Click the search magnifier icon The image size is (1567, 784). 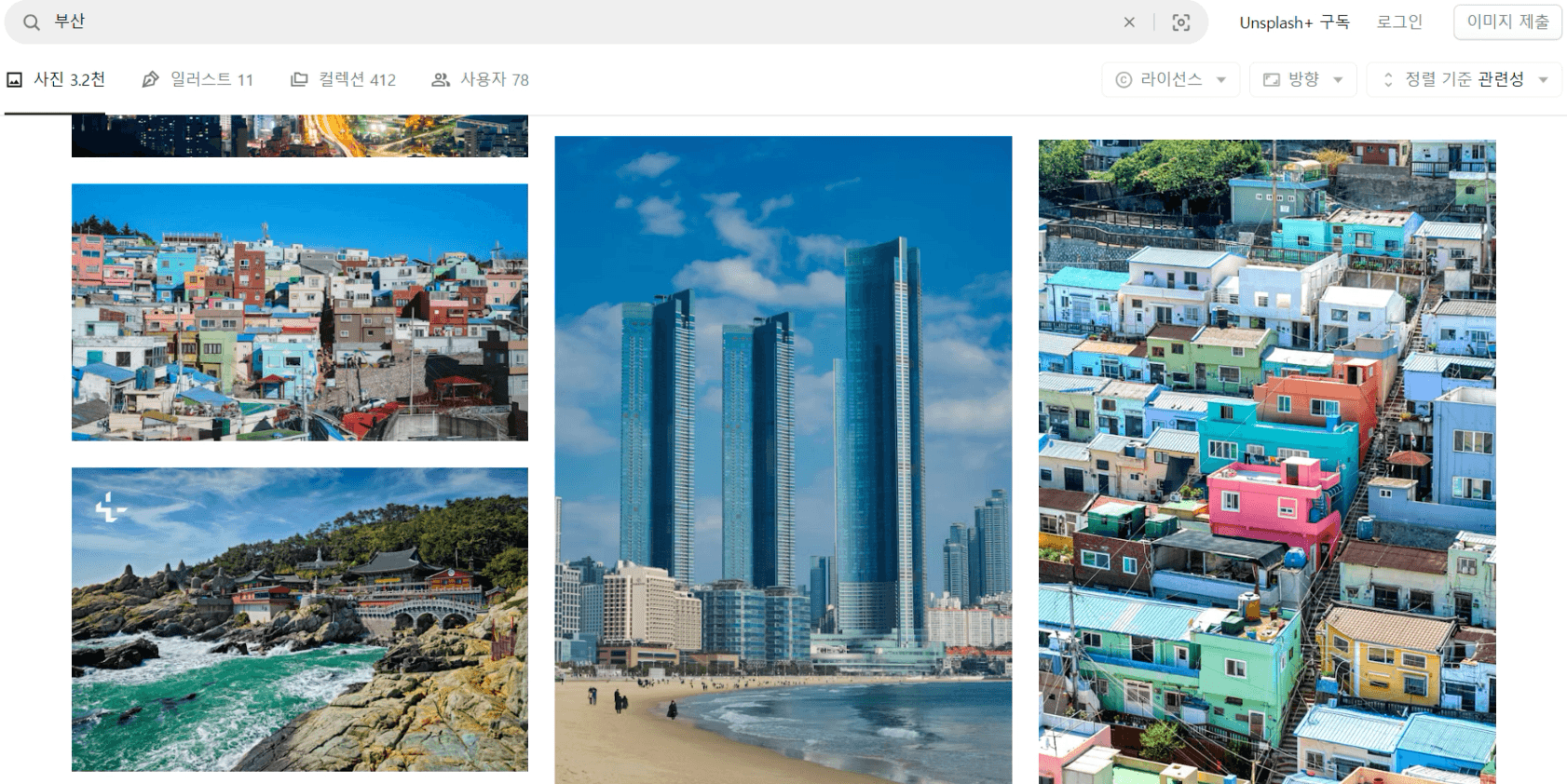tap(32, 22)
